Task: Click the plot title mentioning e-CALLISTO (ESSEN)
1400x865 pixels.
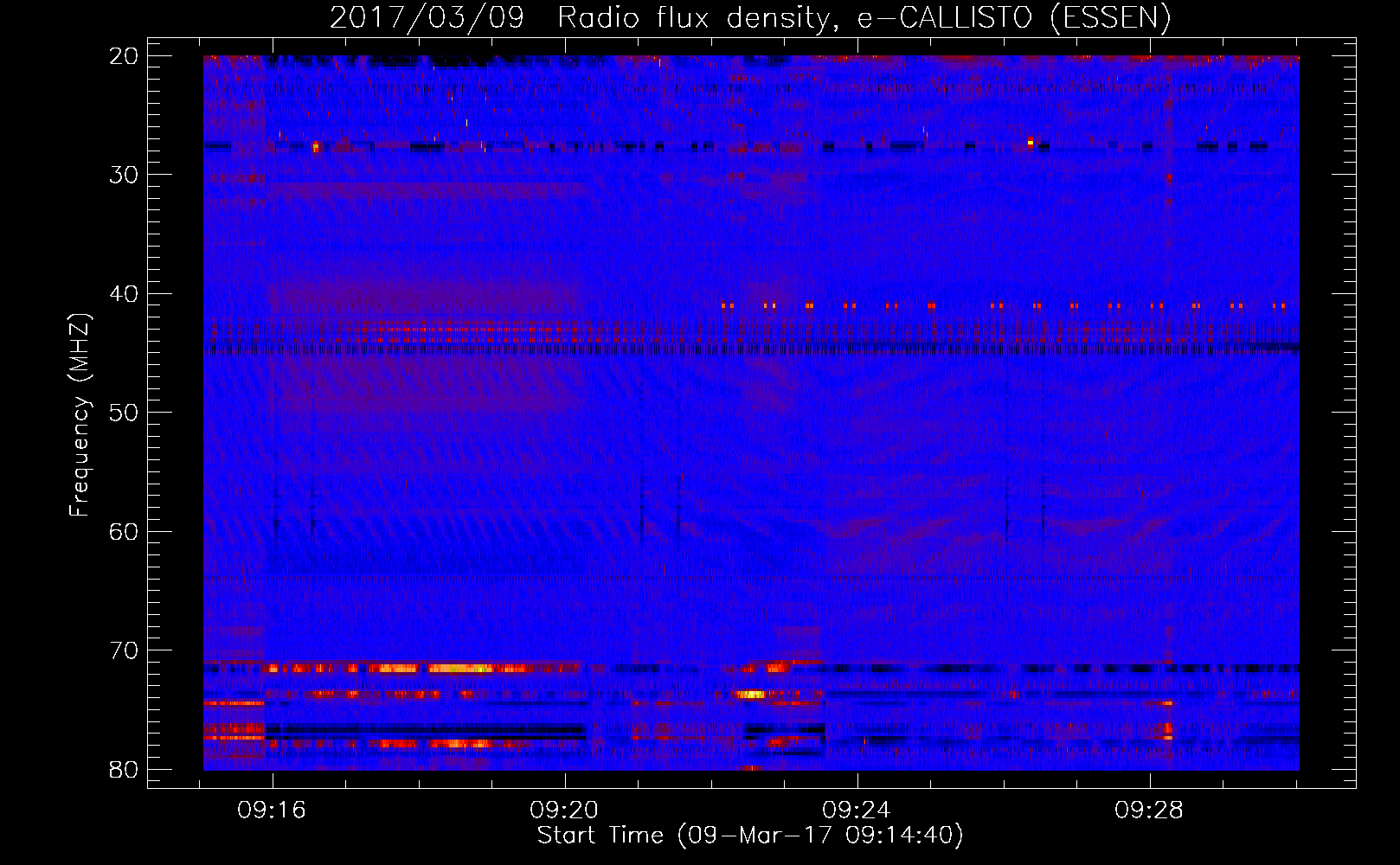Action: (x=750, y=17)
